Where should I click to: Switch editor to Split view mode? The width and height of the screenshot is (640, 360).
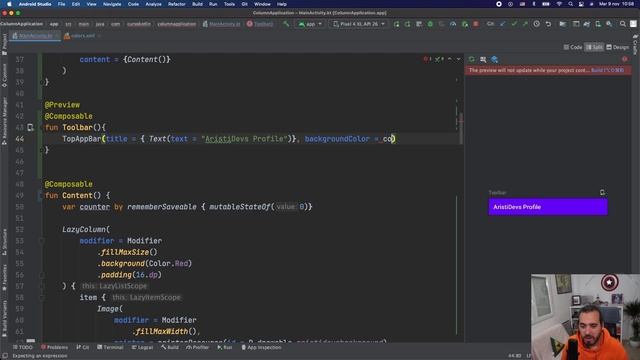click(x=594, y=47)
